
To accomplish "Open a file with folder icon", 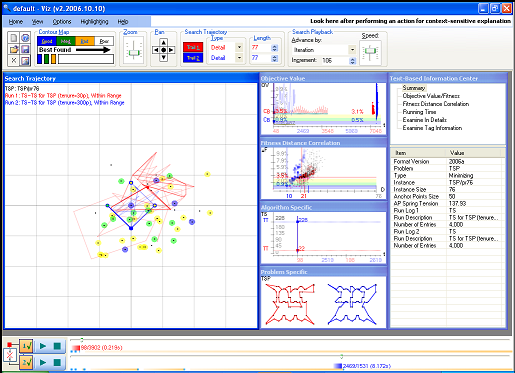I will click(x=14, y=49).
